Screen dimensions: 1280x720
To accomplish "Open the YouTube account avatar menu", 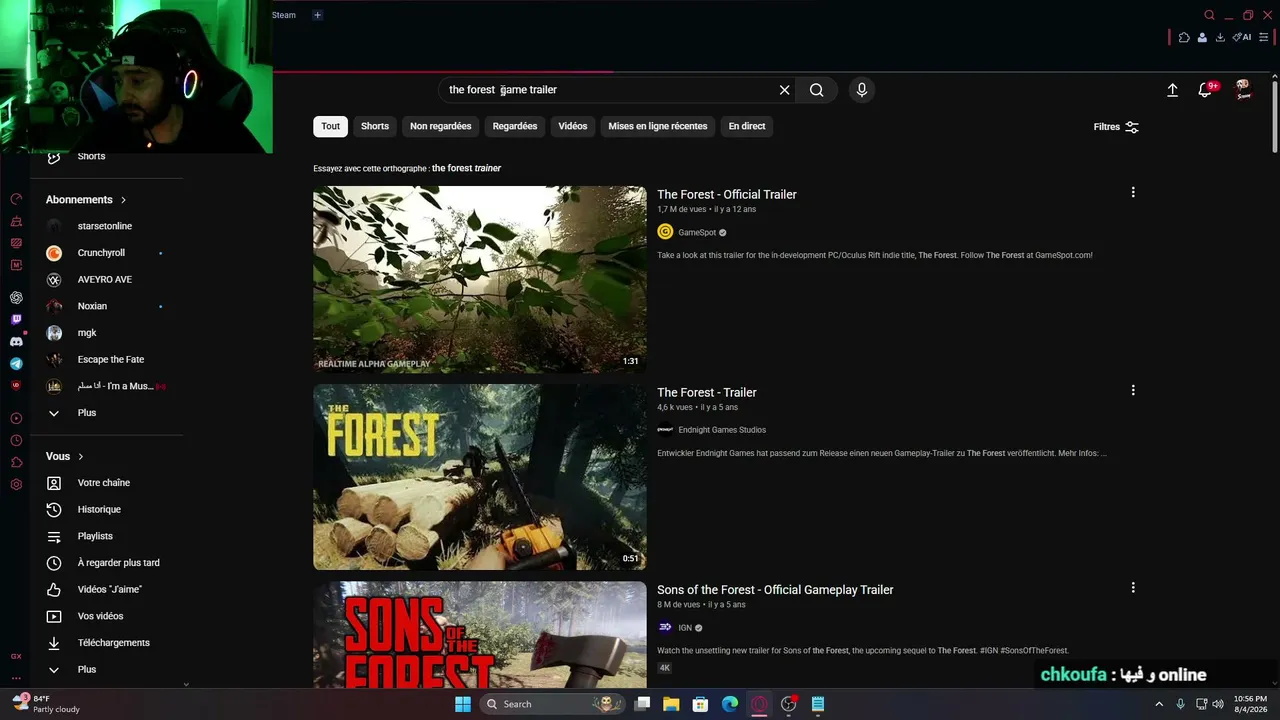I will [1243, 90].
